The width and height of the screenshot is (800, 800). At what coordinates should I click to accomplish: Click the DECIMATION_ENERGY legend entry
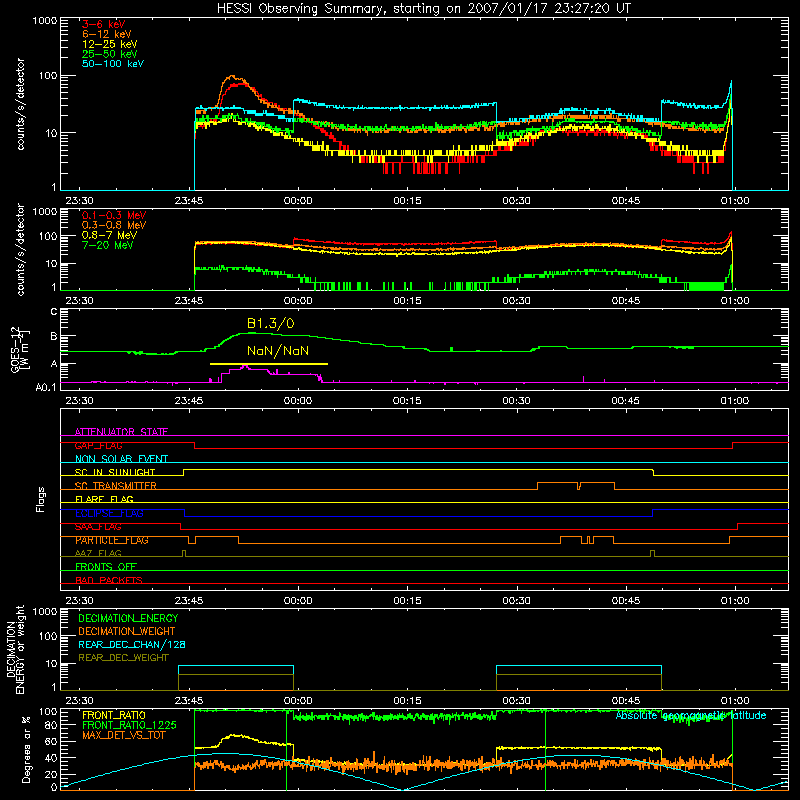(x=128, y=618)
